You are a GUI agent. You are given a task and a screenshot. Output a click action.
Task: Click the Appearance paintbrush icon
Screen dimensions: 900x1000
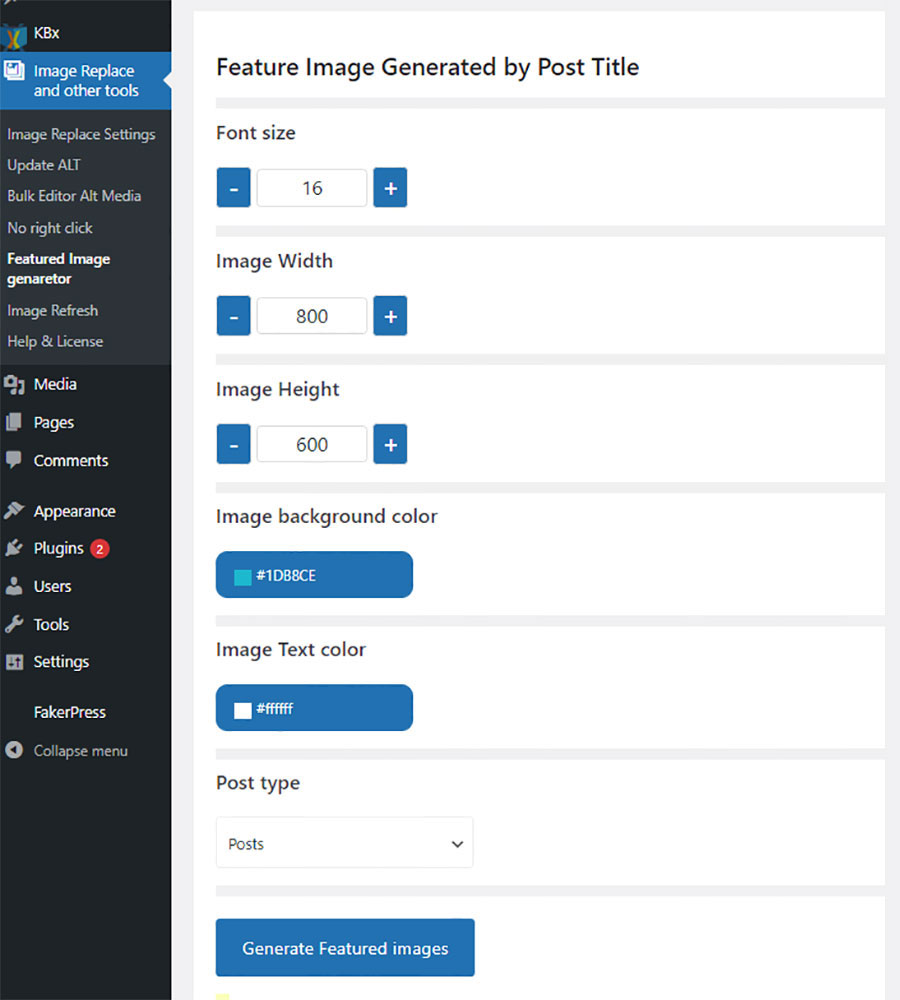tap(13, 510)
